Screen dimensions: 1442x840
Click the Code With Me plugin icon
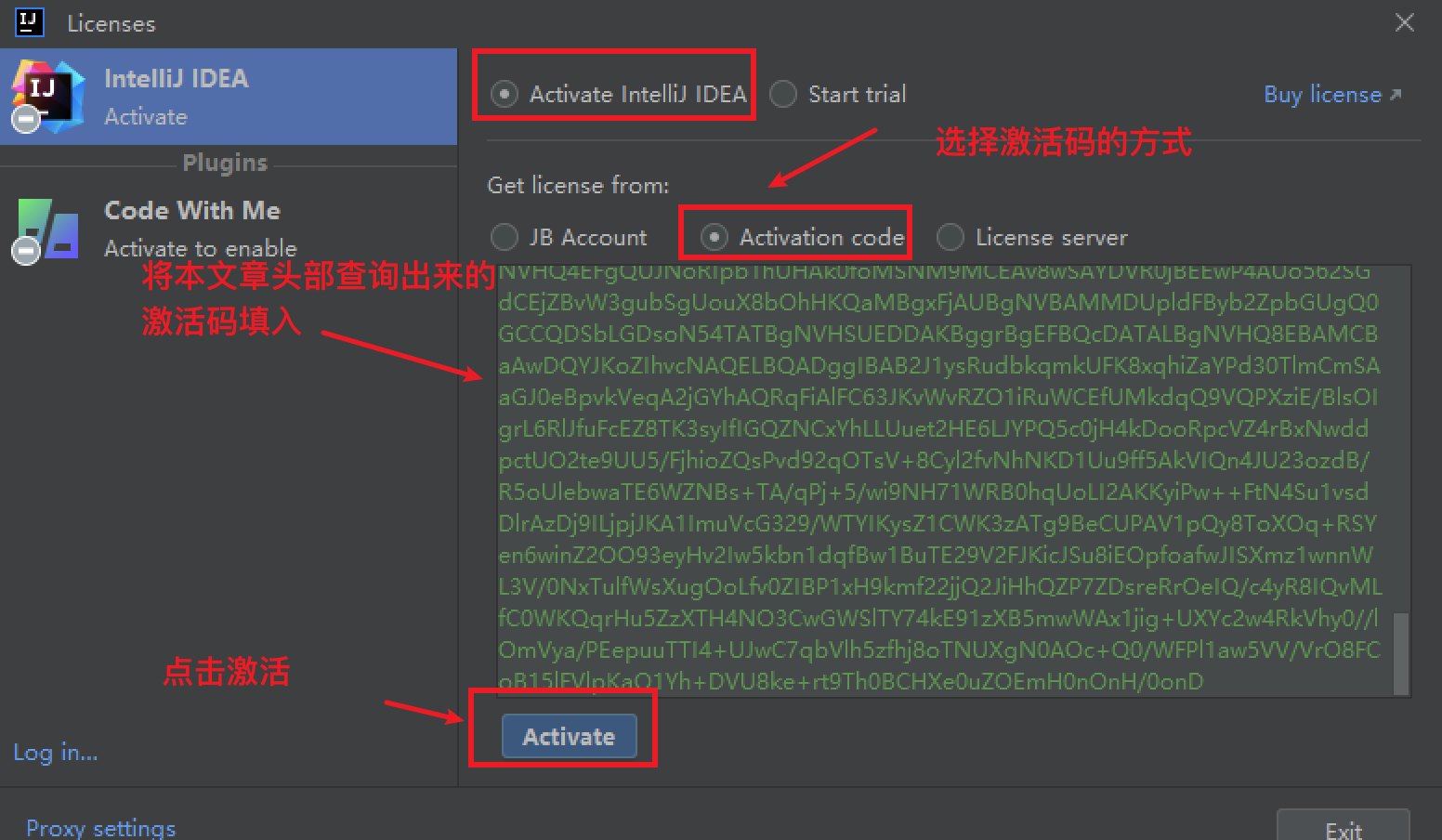pos(46,230)
